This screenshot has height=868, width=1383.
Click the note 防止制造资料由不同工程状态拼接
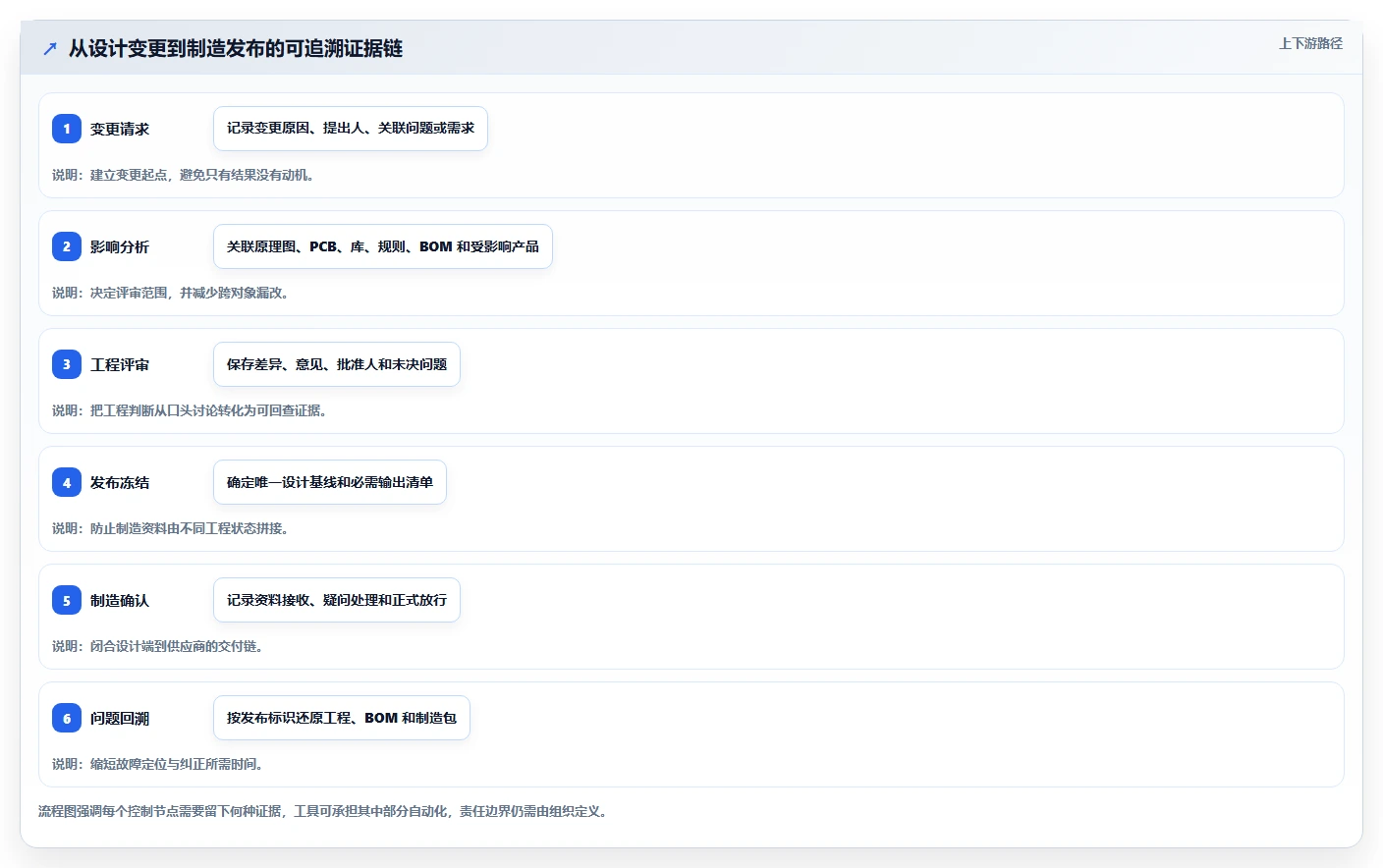tap(171, 528)
